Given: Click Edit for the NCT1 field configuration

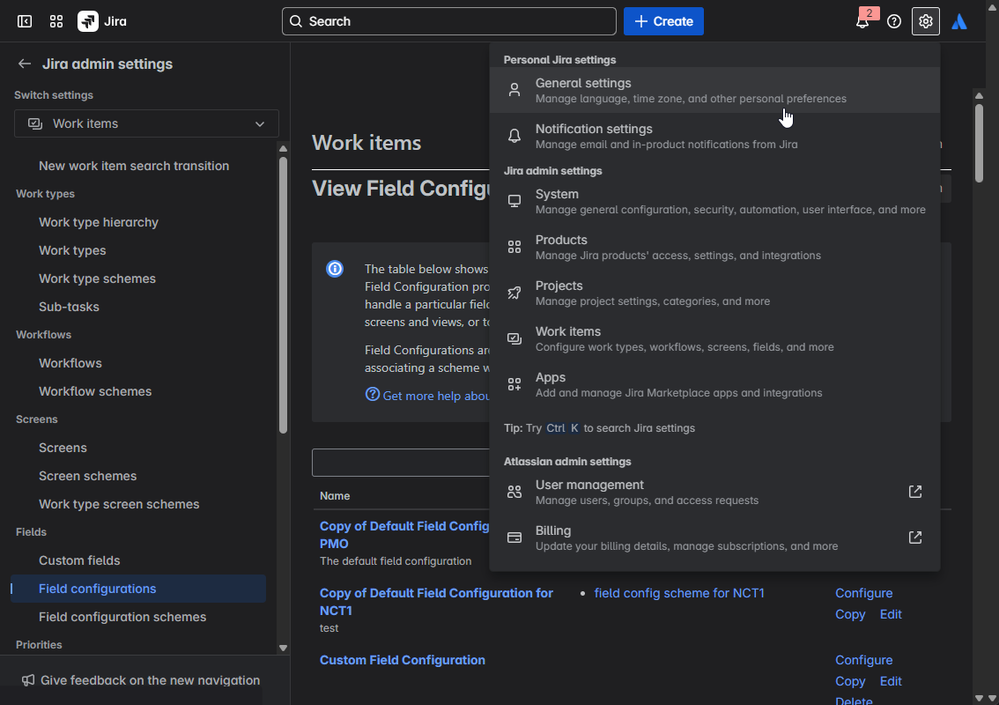Looking at the screenshot, I should pyautogui.click(x=890, y=614).
